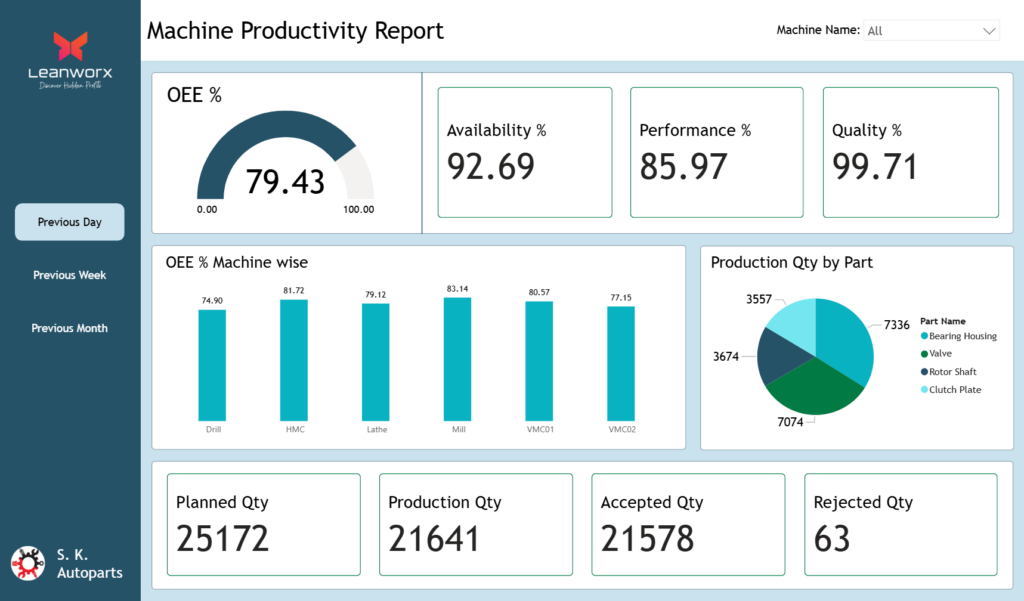Select the green Valve pie slice
This screenshot has height=601, width=1024.
[810, 386]
